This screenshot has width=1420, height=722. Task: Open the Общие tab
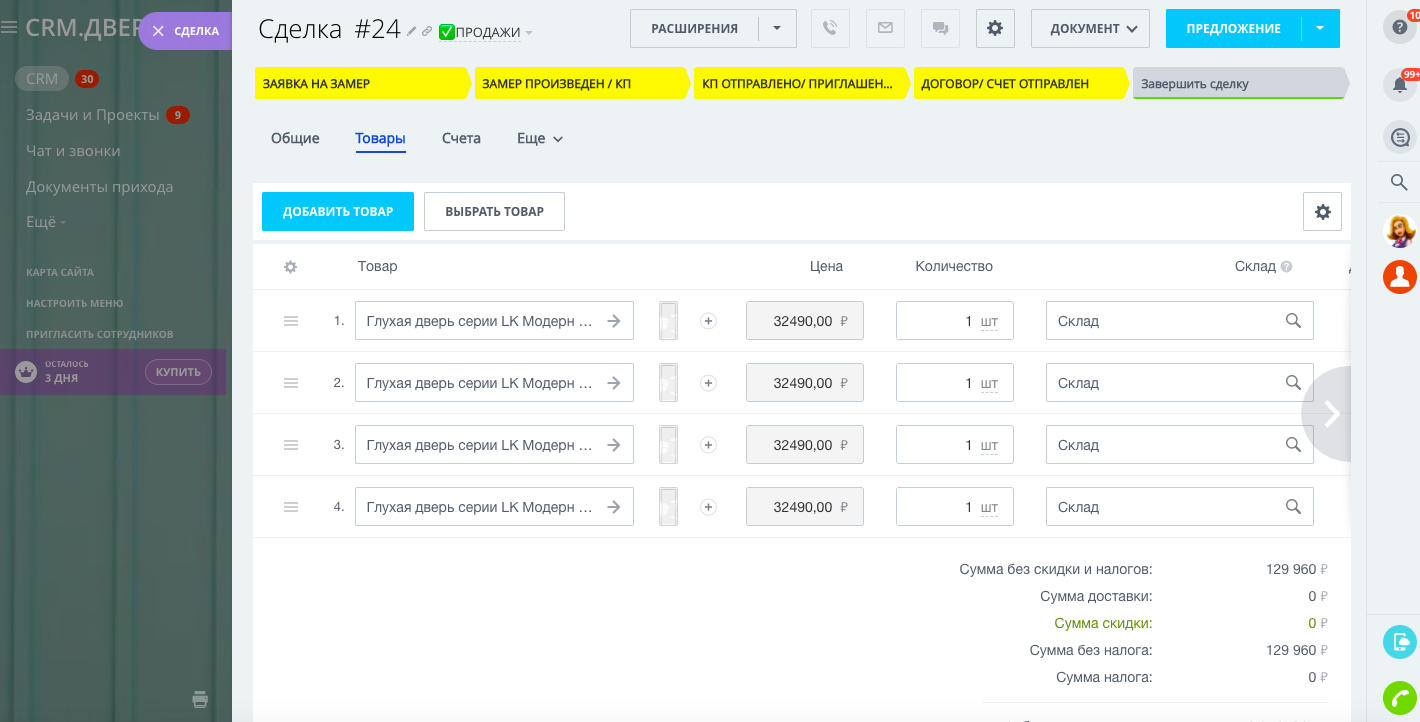coord(294,138)
